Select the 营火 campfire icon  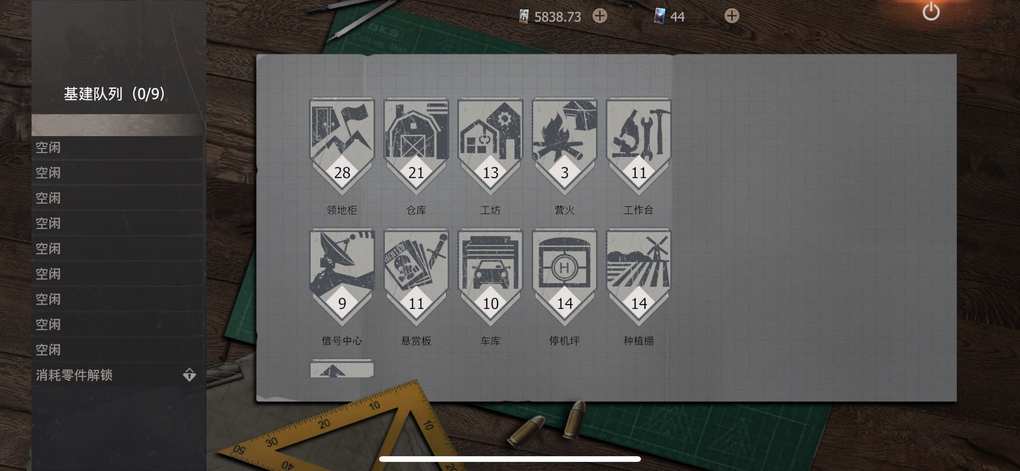pyautogui.click(x=564, y=146)
